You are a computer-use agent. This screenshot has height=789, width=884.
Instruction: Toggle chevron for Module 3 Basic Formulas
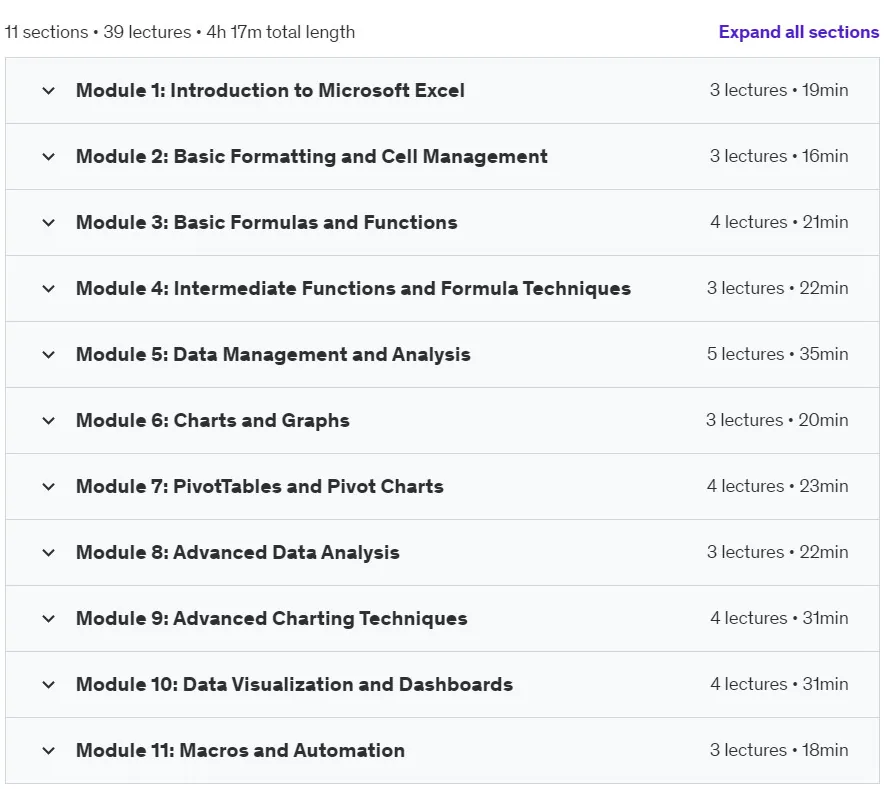coord(48,223)
